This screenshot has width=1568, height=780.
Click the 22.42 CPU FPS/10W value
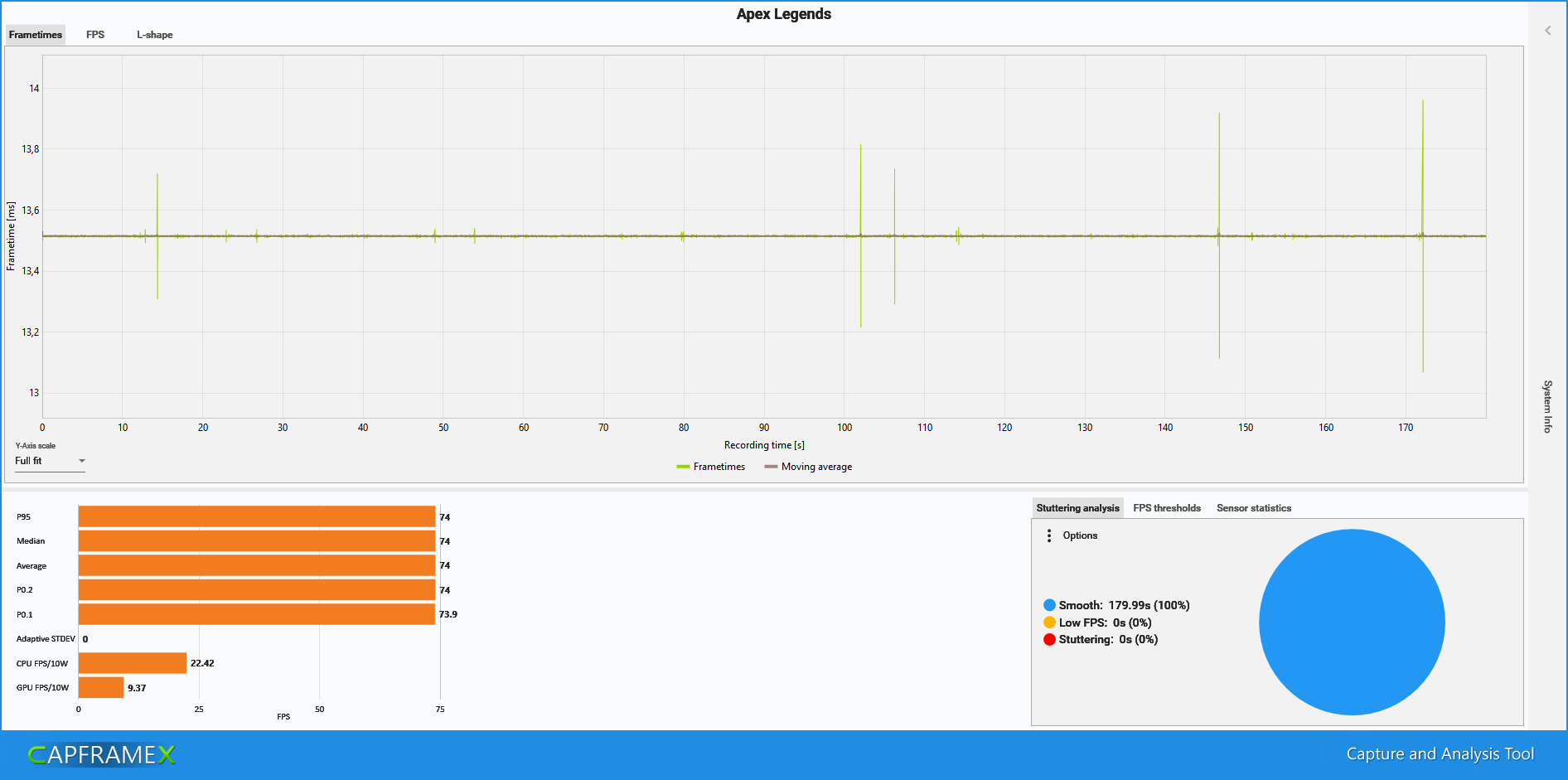(202, 663)
